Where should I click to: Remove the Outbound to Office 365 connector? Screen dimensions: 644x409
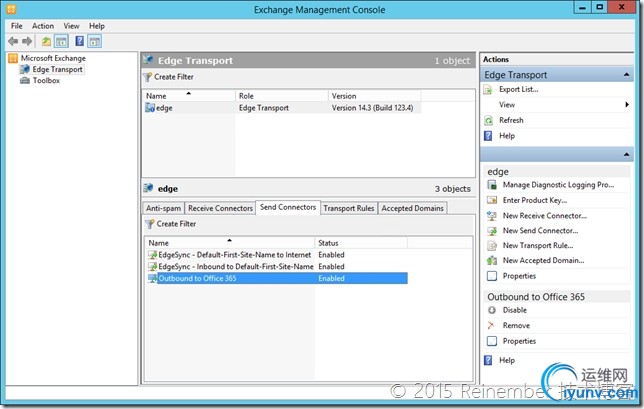[x=516, y=326]
